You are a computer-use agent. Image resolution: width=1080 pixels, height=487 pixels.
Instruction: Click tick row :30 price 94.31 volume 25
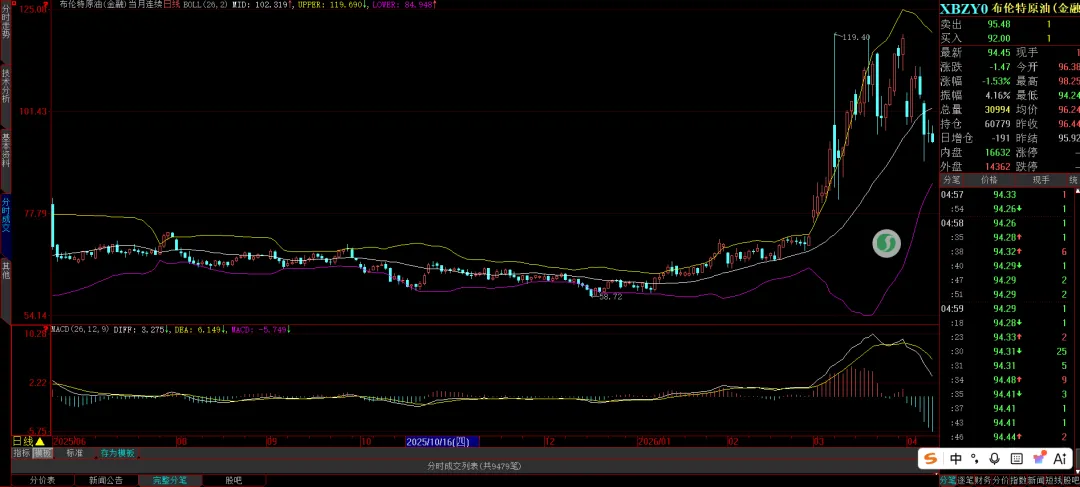pyautogui.click(x=1004, y=351)
